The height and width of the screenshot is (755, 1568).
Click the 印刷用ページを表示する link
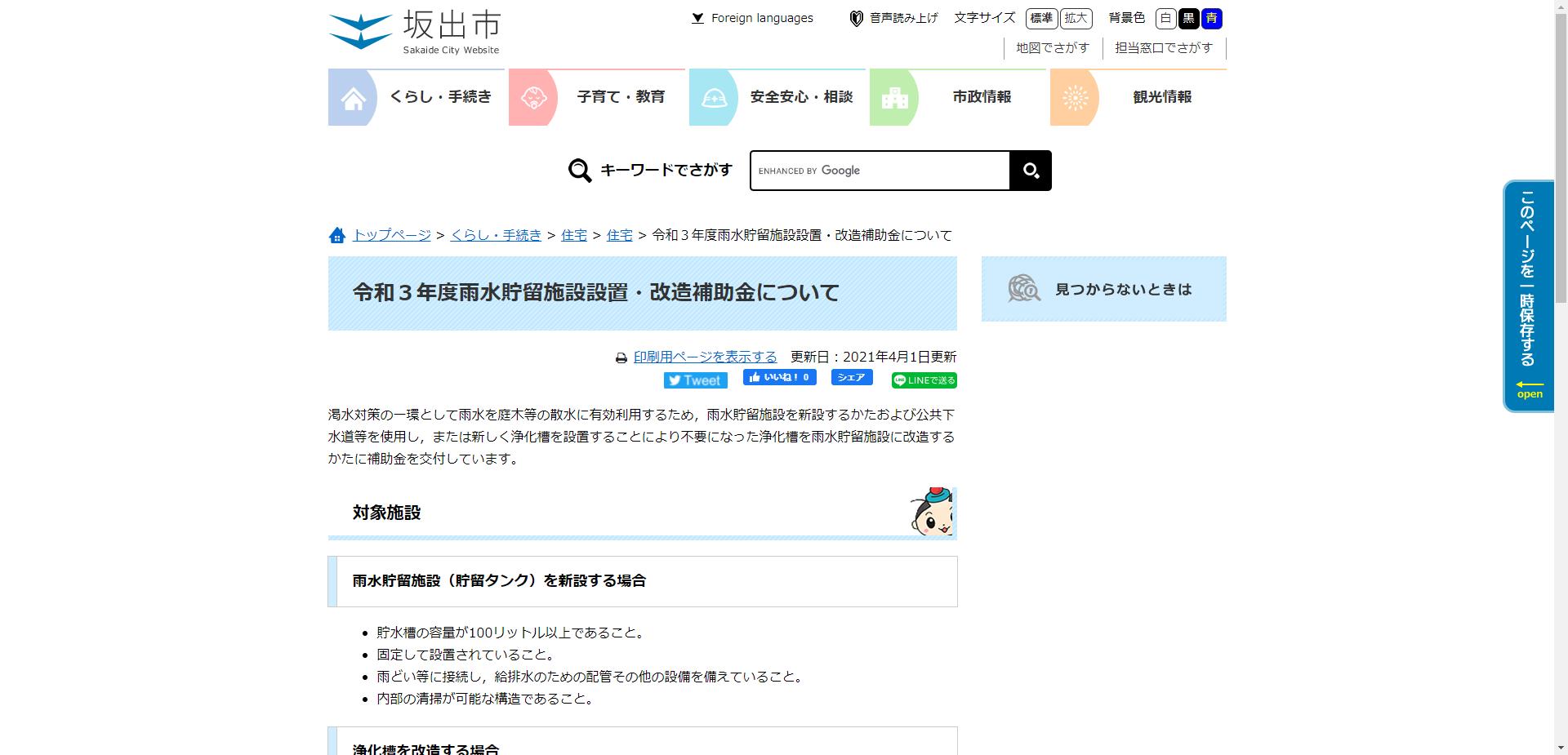pos(705,357)
